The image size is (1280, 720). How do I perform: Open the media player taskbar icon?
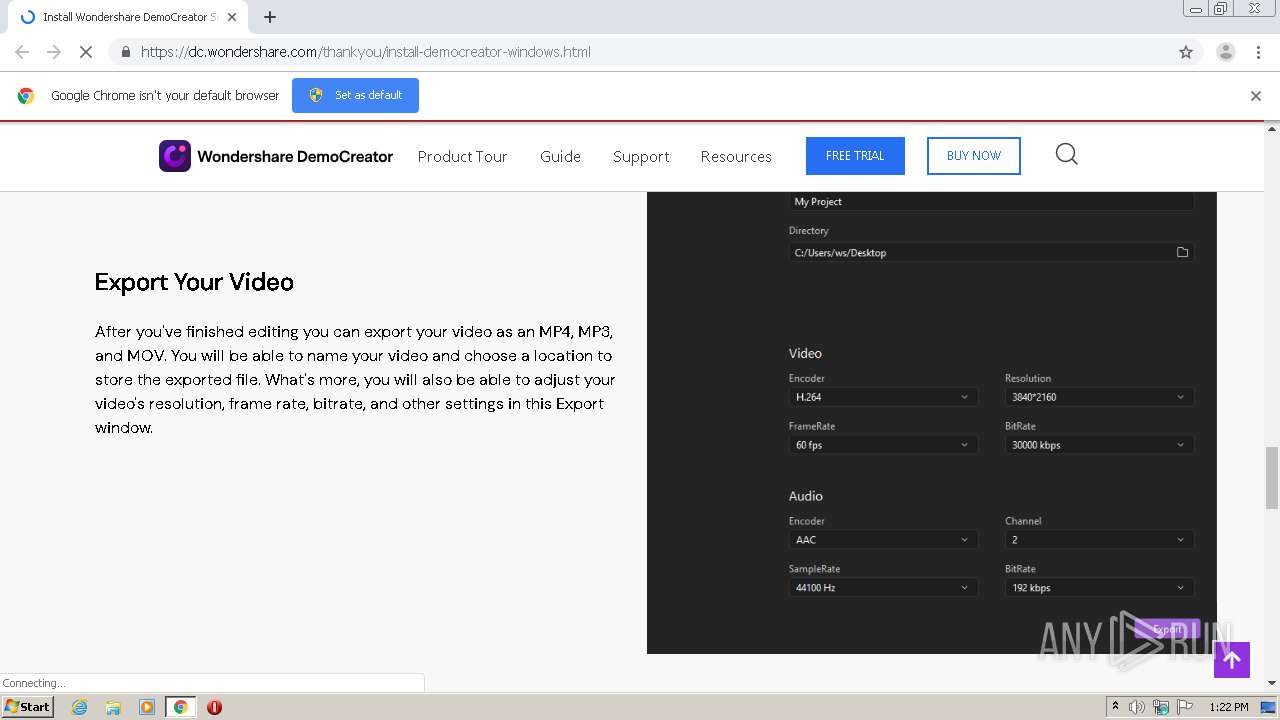(x=147, y=707)
